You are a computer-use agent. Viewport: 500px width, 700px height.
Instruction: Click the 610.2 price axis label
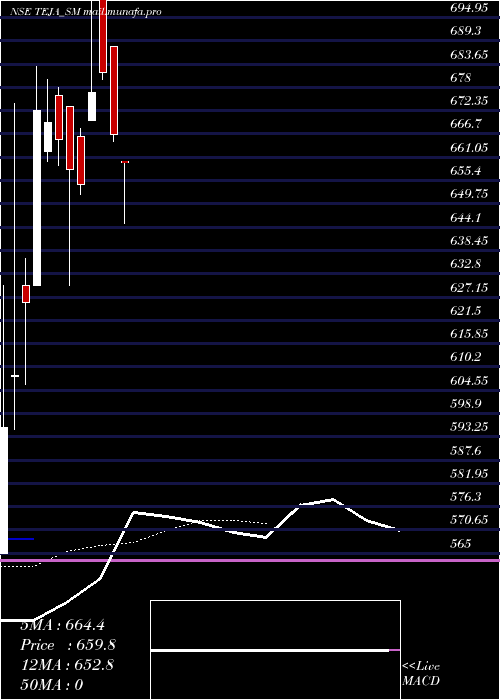pos(465,357)
